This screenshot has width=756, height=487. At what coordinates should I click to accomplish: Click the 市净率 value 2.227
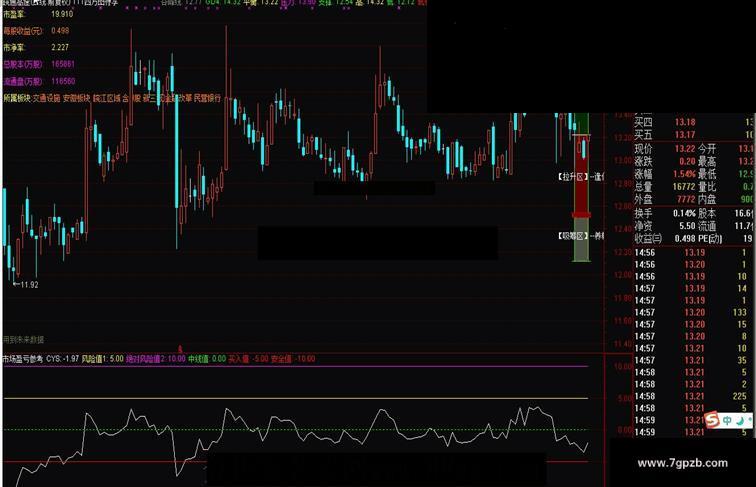tap(60, 47)
